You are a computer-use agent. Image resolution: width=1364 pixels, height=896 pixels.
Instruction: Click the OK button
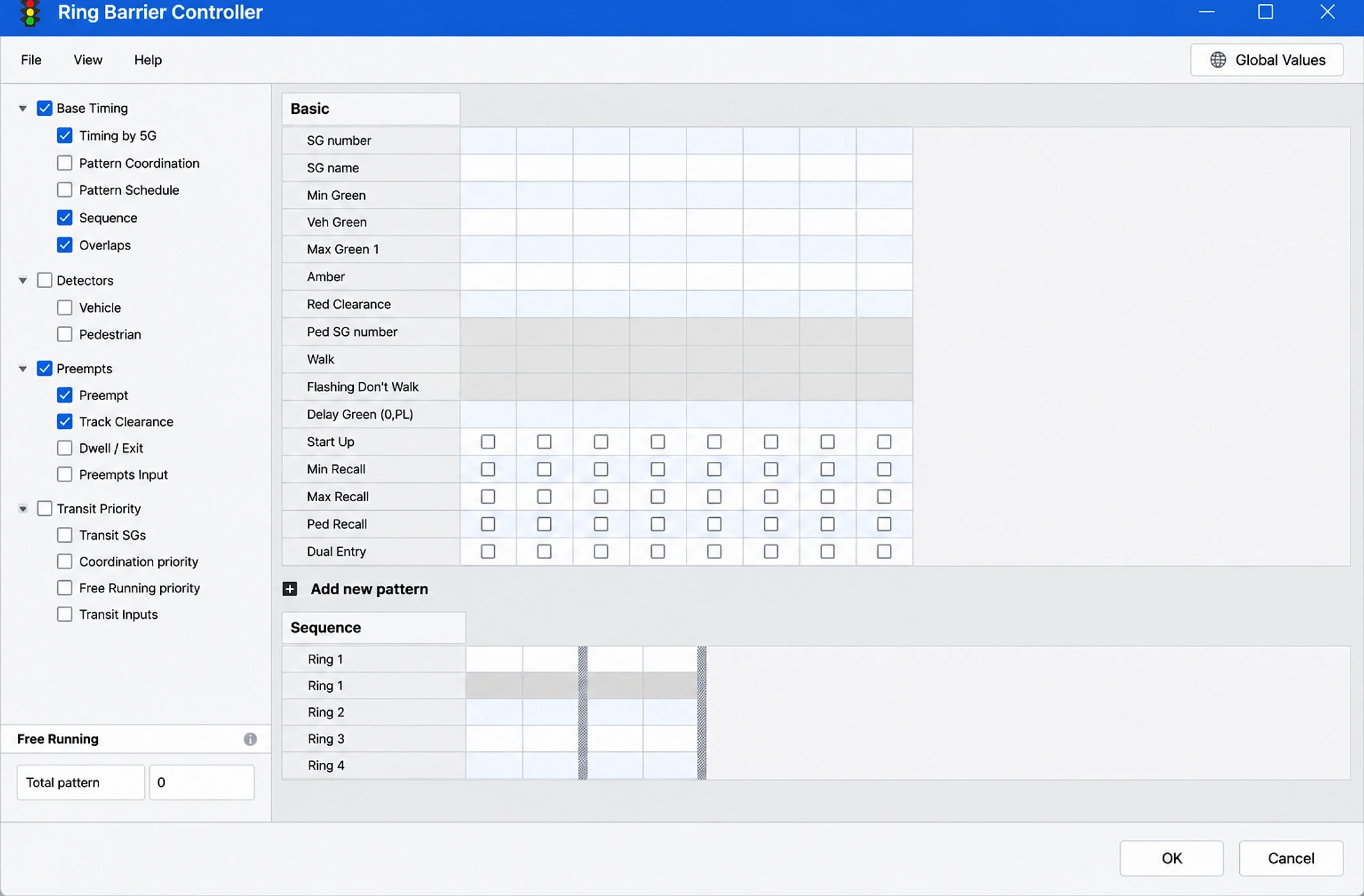[x=1172, y=858]
